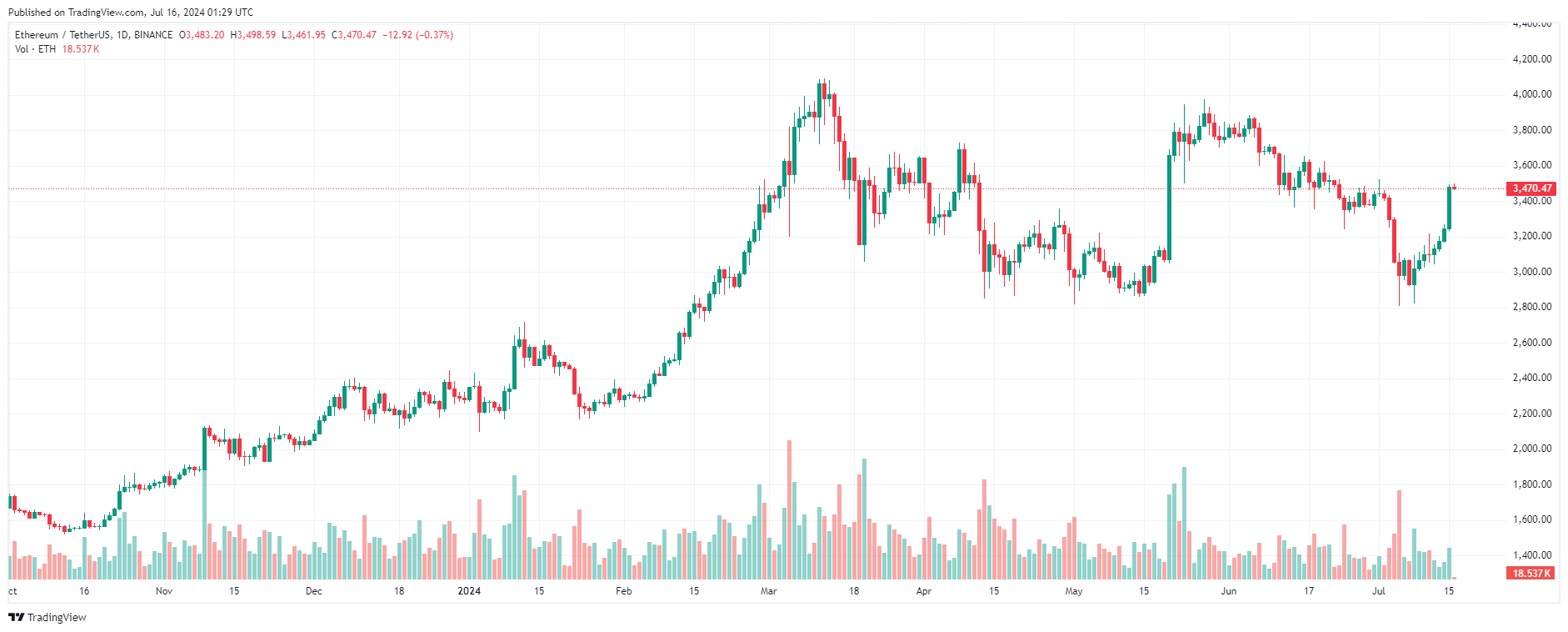Click the 2,000.00 price axis label

(1532, 449)
